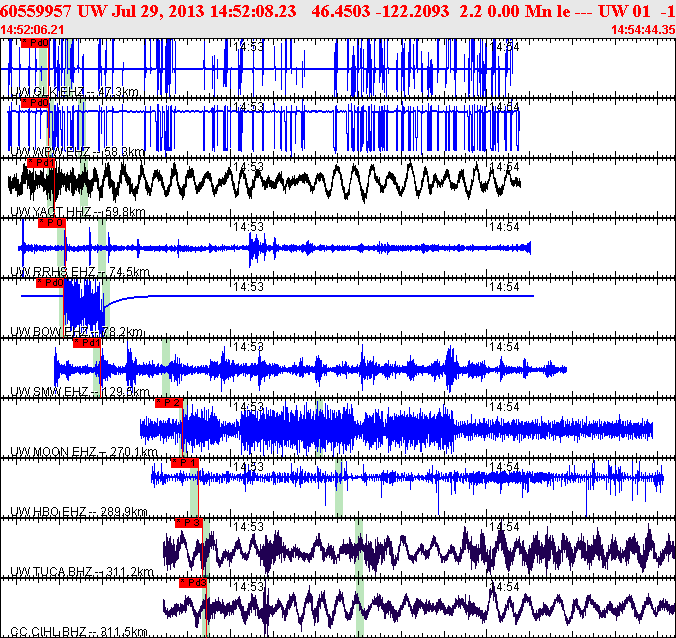Select the P pick flag on WPW trace
The width and height of the screenshot is (676, 638).
pos(36,102)
